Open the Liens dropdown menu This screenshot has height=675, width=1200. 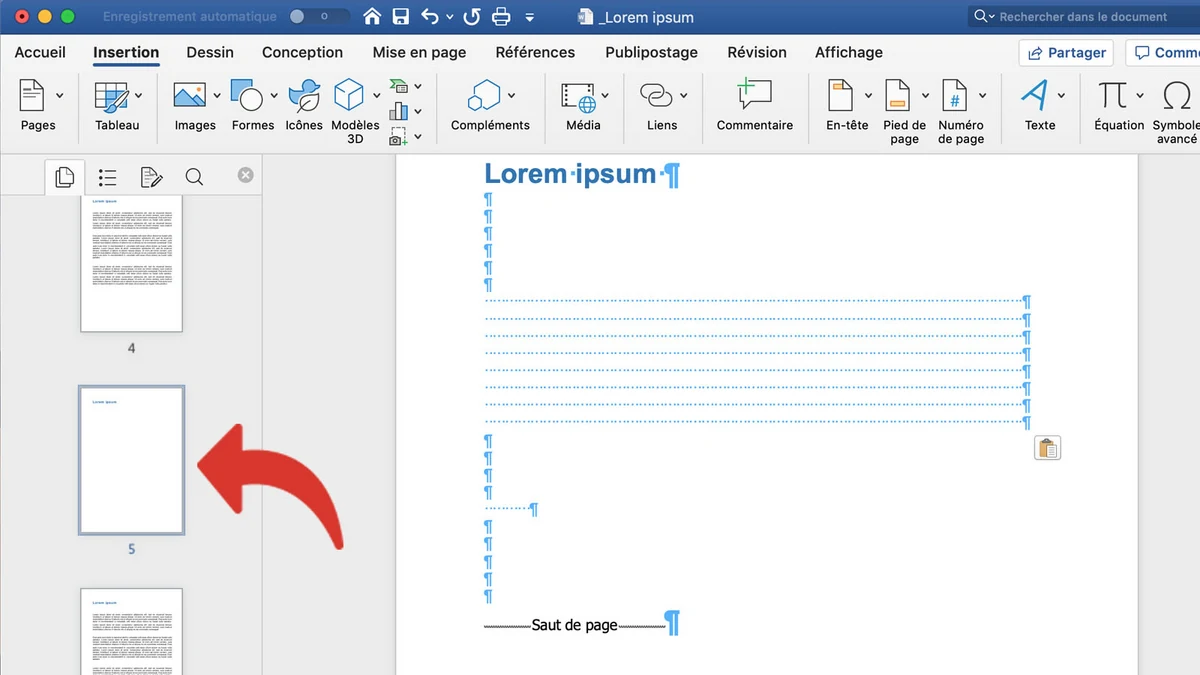click(684, 96)
